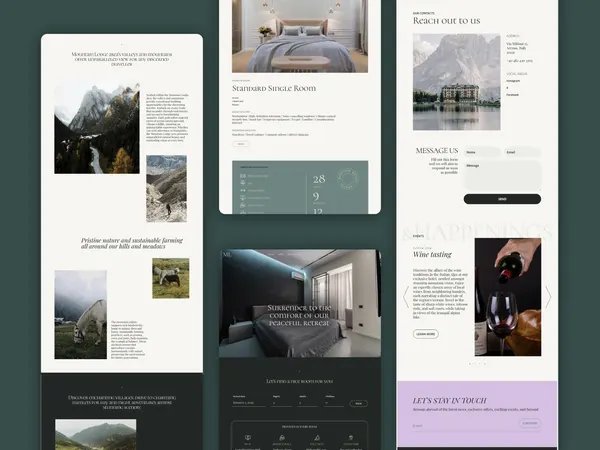Image resolution: width=600 pixels, height=450 pixels.
Task: Click the 'MESSAGE US' heading
Action: [437, 151]
